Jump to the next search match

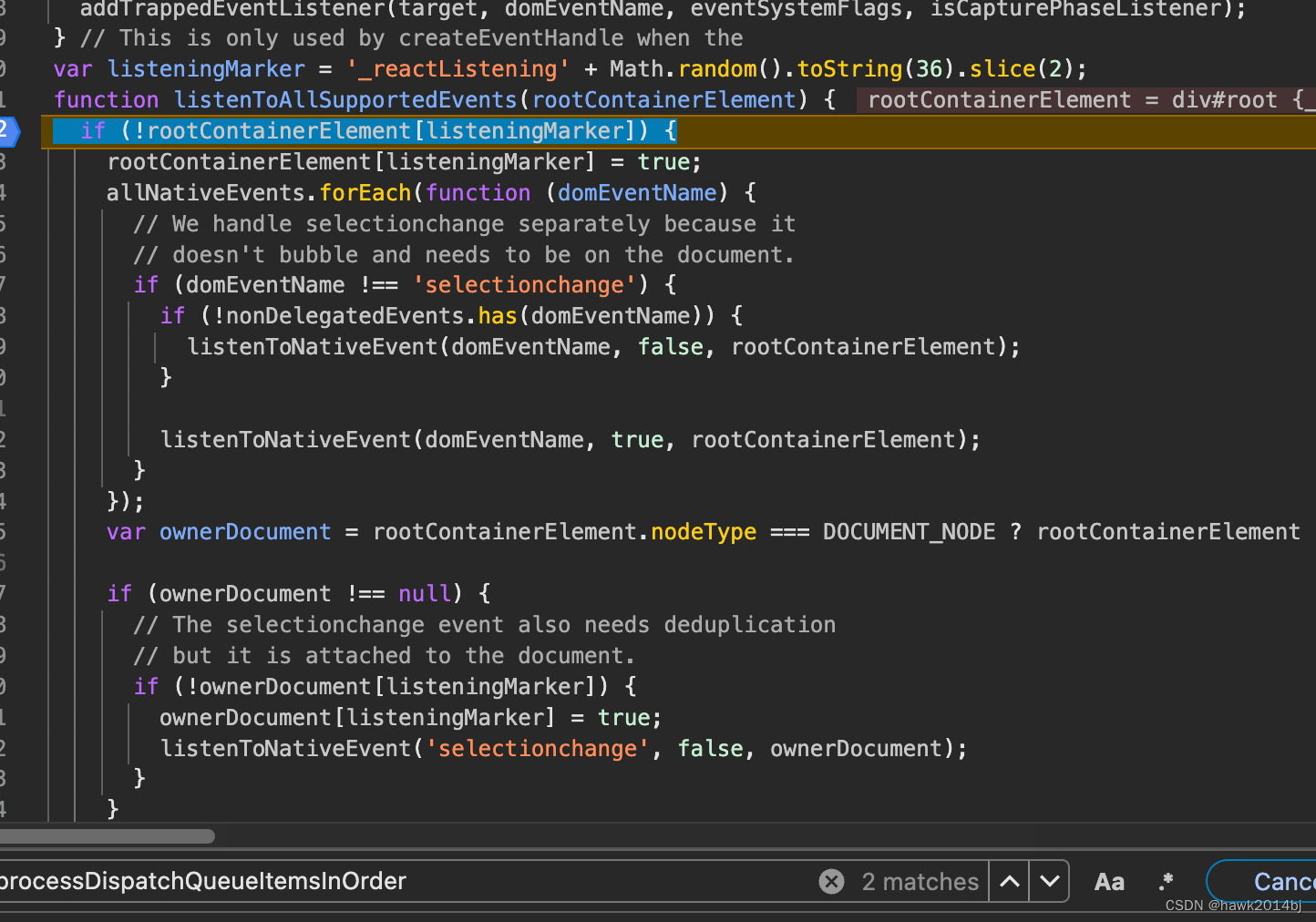coord(1049,881)
